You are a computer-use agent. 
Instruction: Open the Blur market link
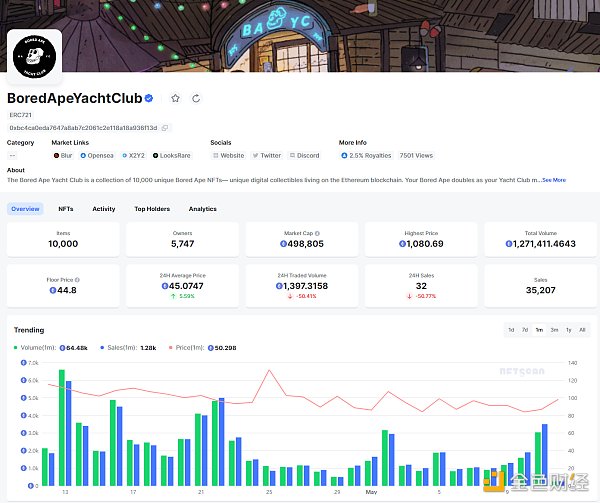click(x=63, y=155)
